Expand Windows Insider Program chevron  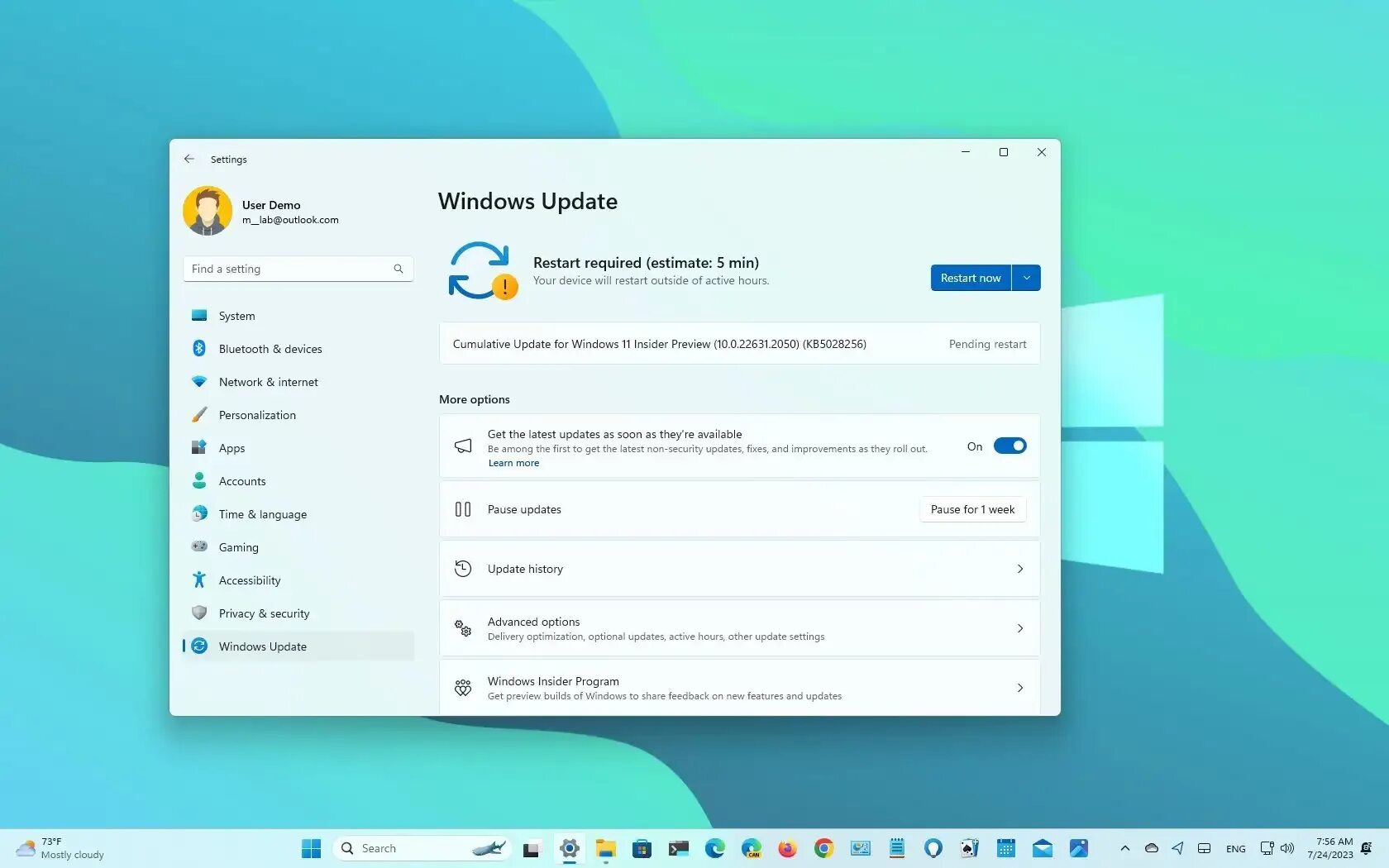[x=1020, y=688]
